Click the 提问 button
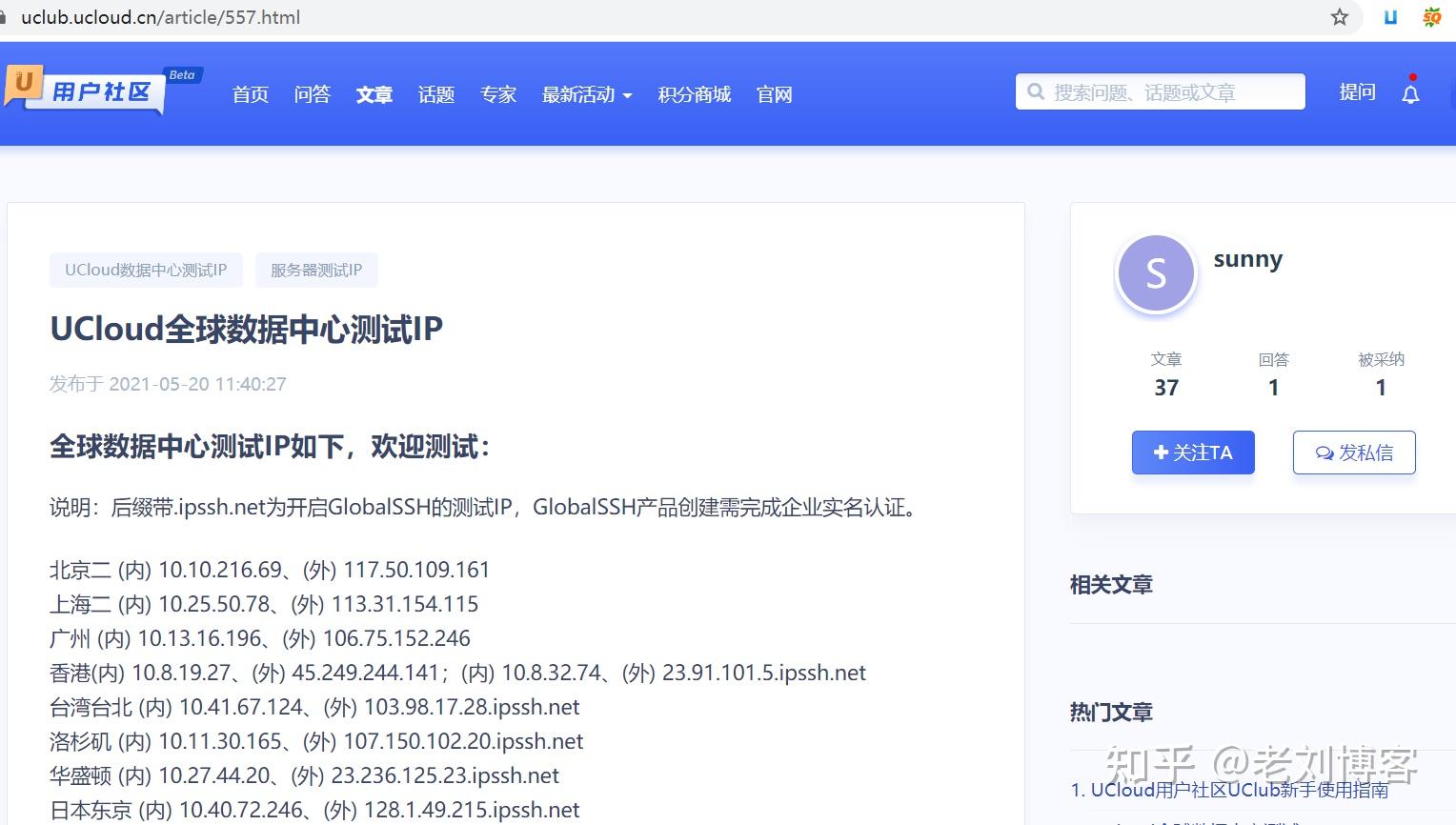This screenshot has width=1456, height=825. click(1357, 91)
